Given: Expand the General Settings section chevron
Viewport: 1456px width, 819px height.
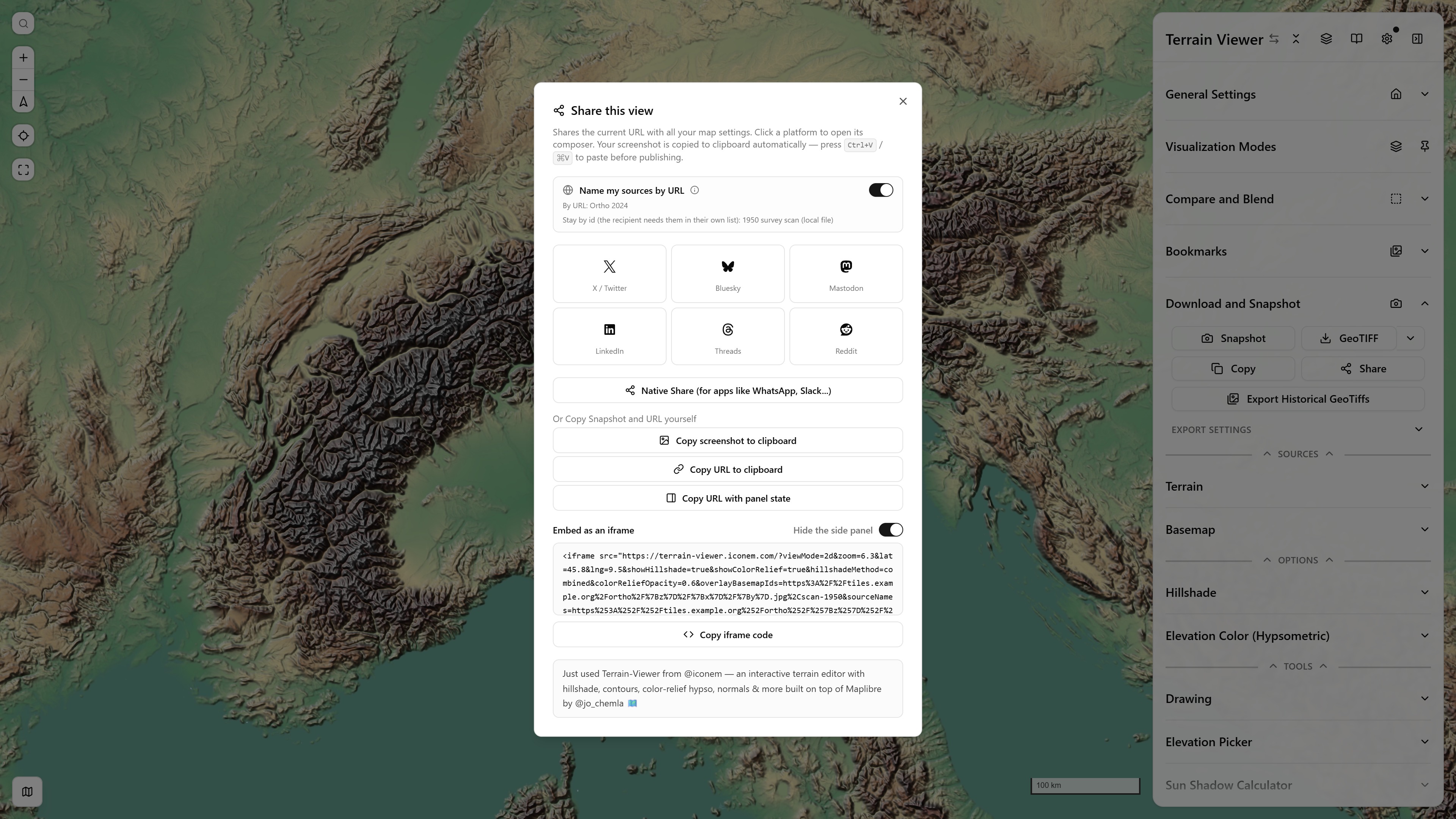Looking at the screenshot, I should [x=1425, y=94].
